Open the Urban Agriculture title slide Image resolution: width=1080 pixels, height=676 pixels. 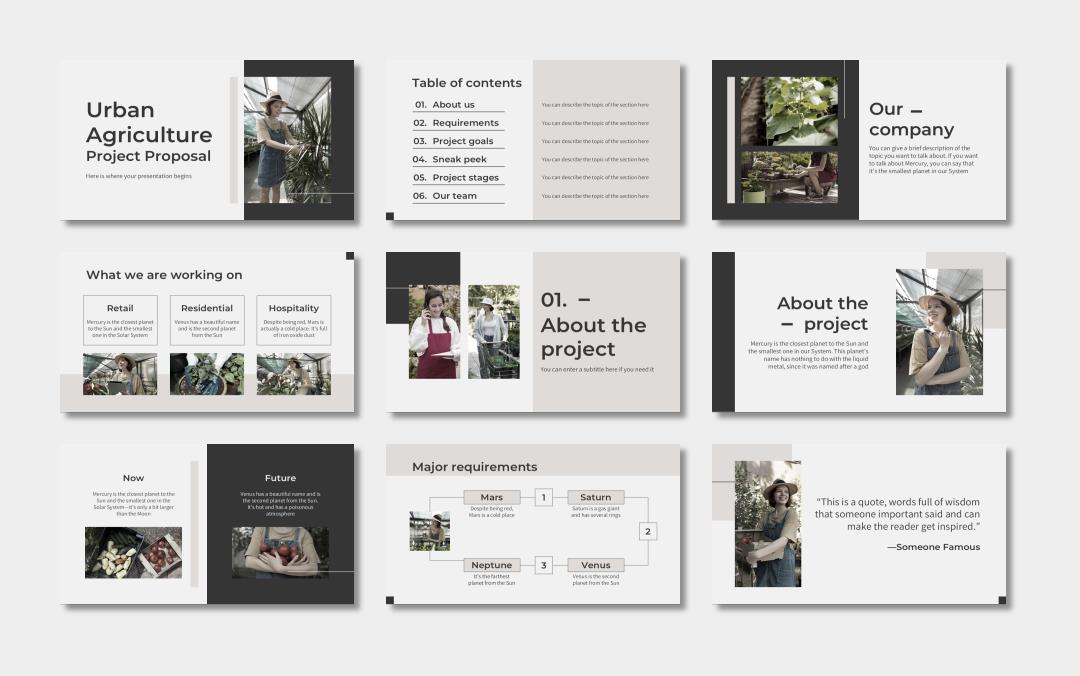pos(206,140)
